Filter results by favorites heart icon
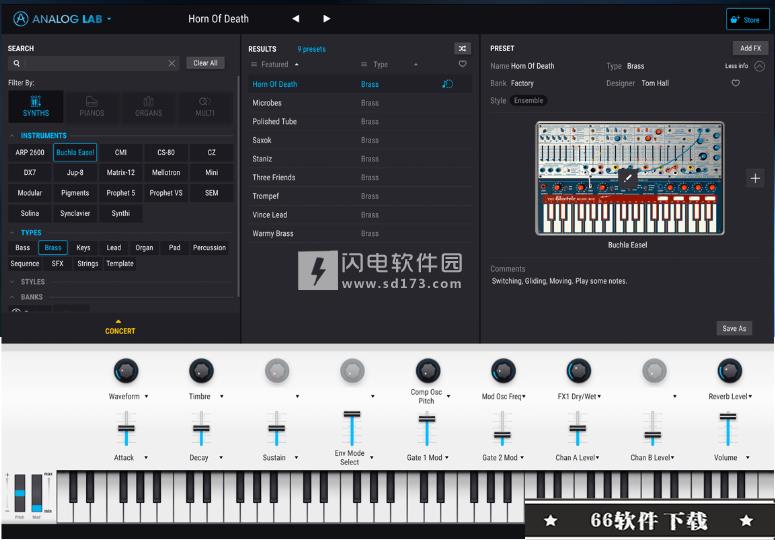This screenshot has width=775, height=540. pos(463,64)
